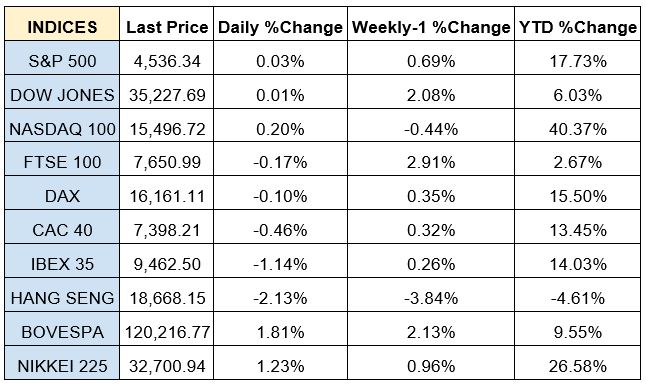Select BOVESPA last price 120,216.77
The width and height of the screenshot is (646, 386).
click(167, 332)
